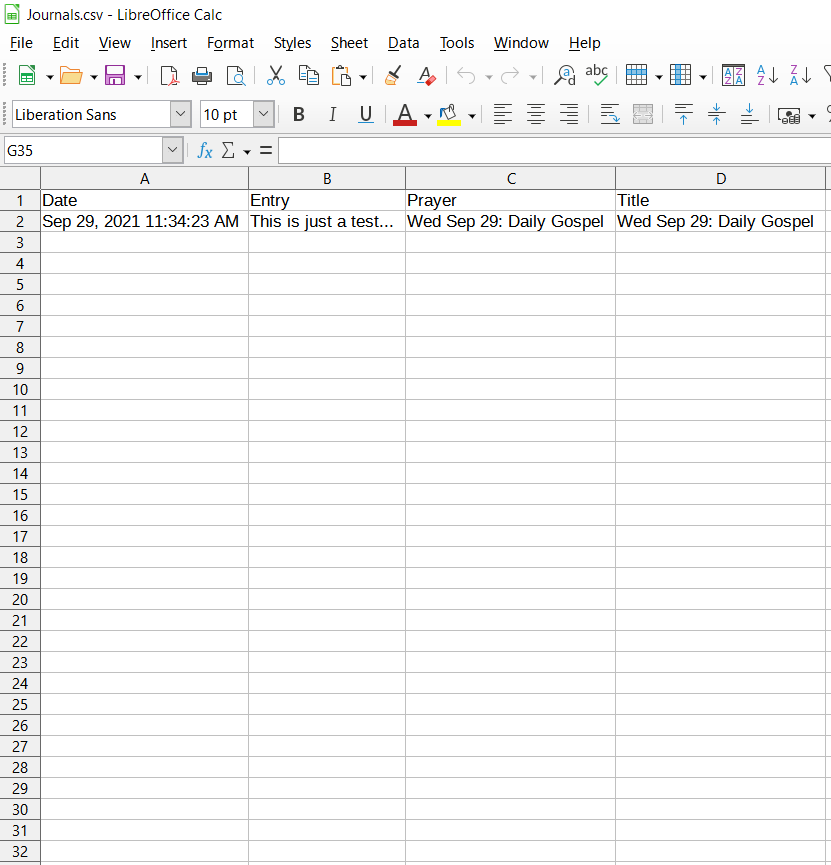The height and width of the screenshot is (865, 831).
Task: Align cell content to bottom
Action: tap(749, 115)
